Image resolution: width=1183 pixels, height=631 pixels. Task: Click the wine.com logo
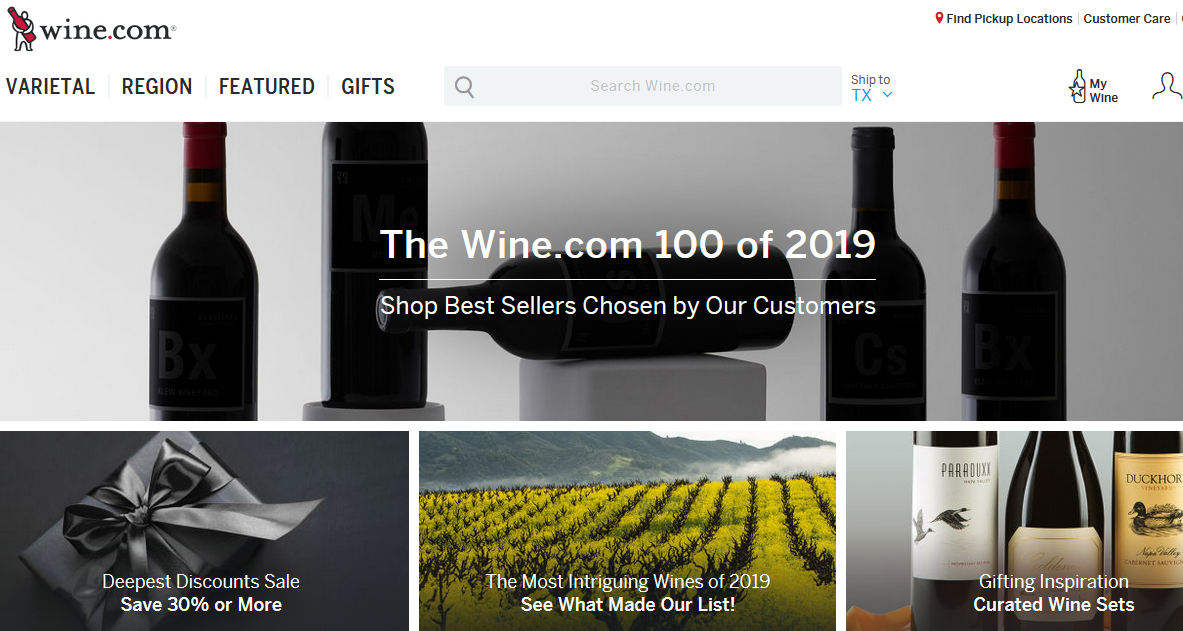[x=92, y=30]
